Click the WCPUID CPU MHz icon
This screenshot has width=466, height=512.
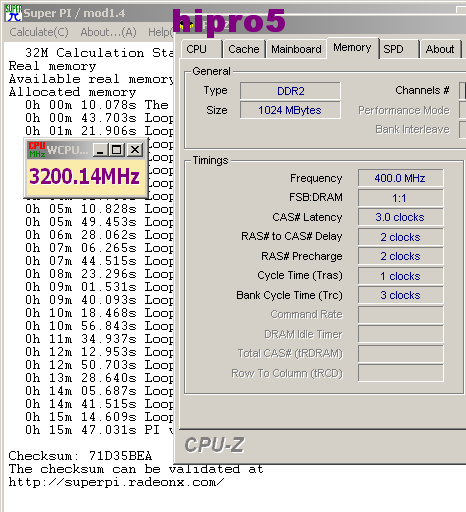(x=37, y=150)
